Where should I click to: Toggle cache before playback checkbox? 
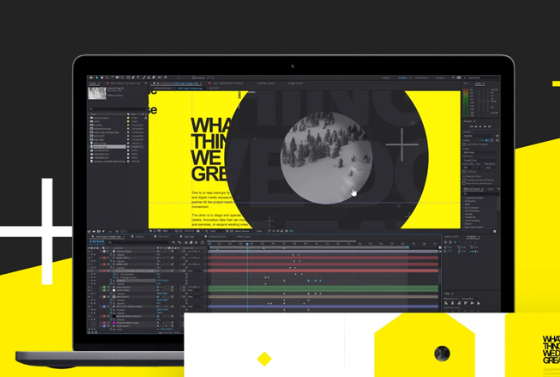464,144
